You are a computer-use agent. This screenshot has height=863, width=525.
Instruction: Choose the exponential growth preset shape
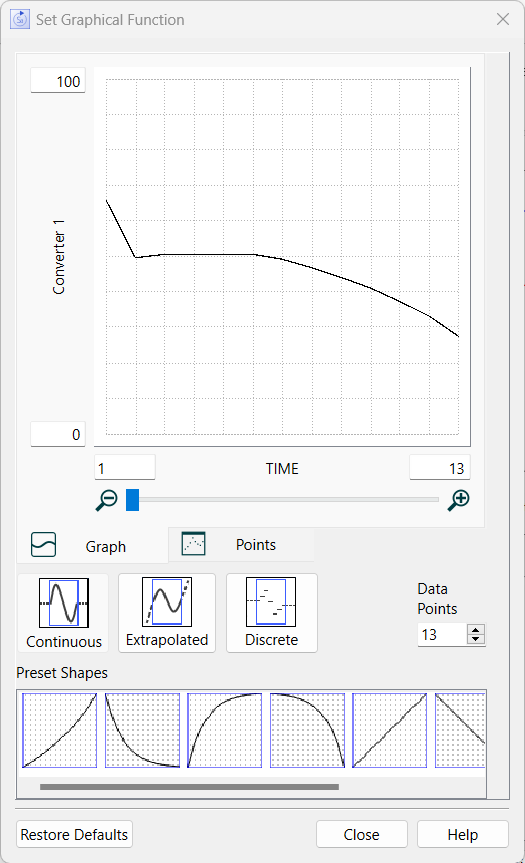pyautogui.click(x=59, y=730)
